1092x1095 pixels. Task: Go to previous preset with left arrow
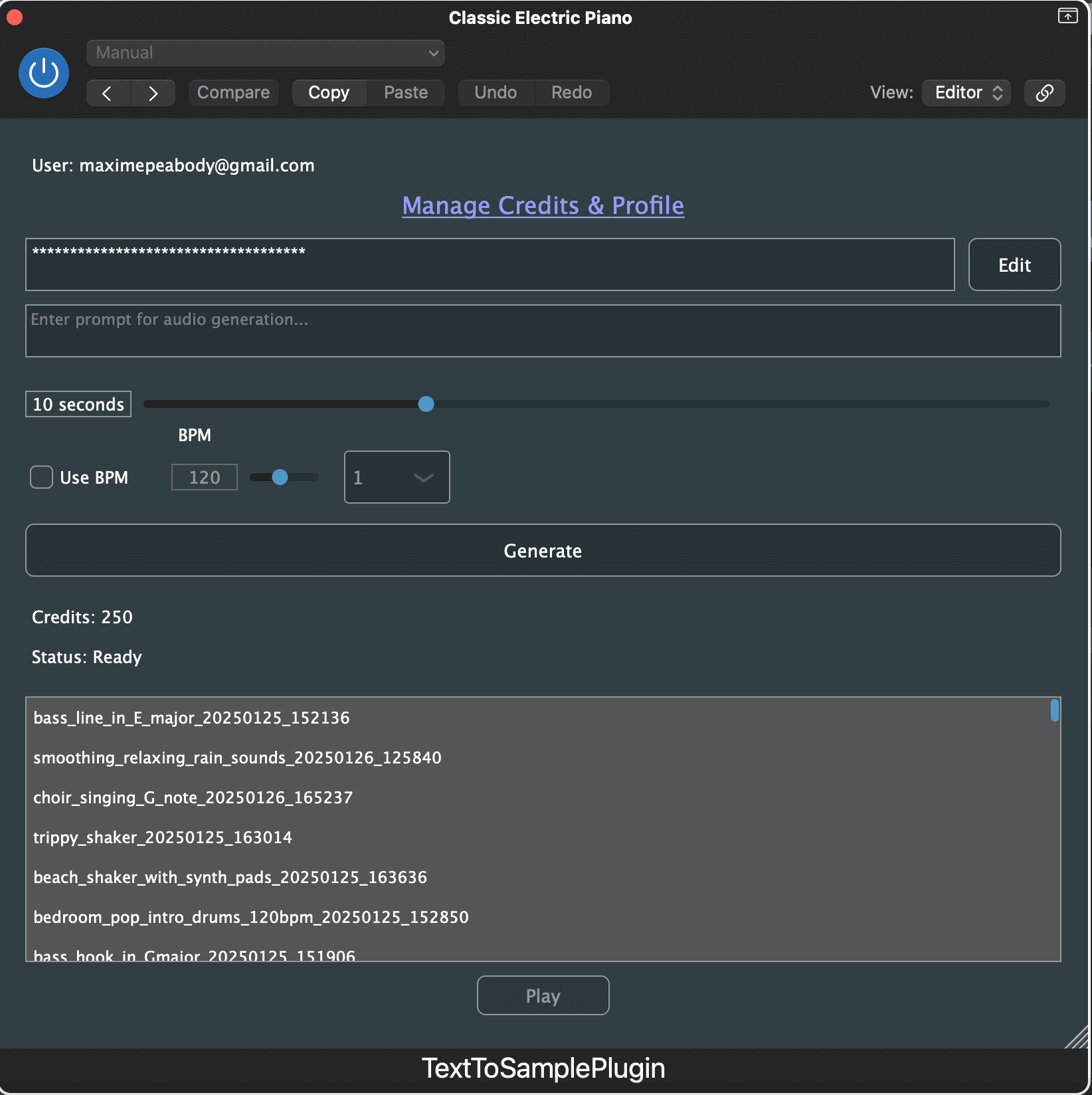coord(108,93)
